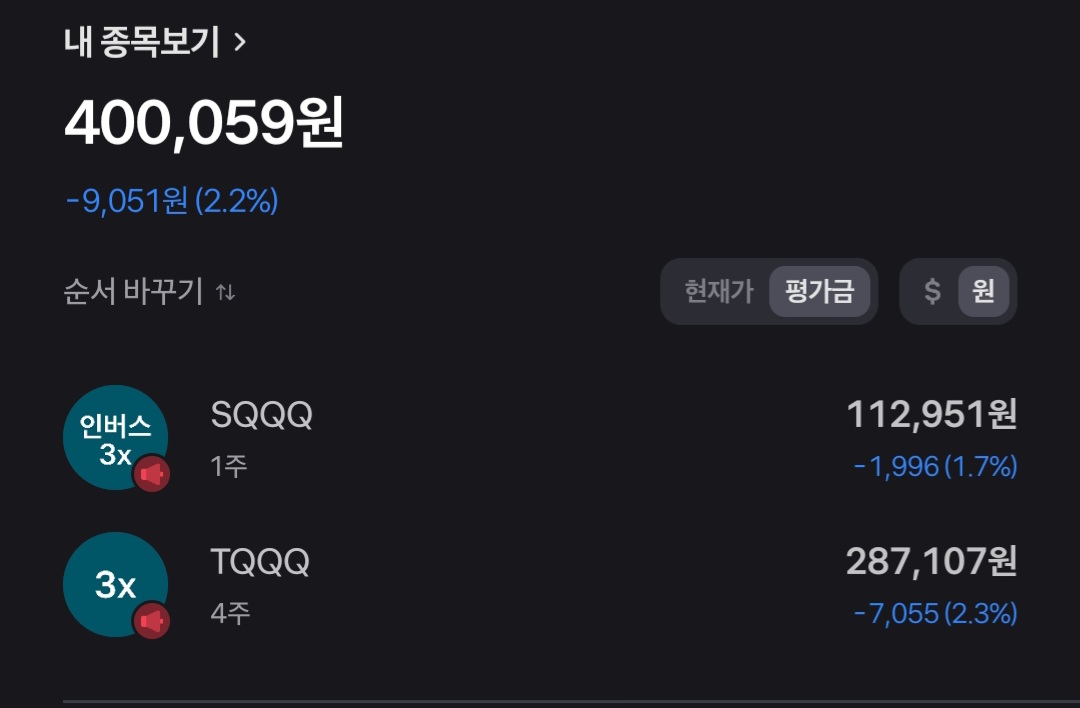This screenshot has height=708, width=1080.
Task: Open the 내 종목보기 heading
Action: coord(142,42)
